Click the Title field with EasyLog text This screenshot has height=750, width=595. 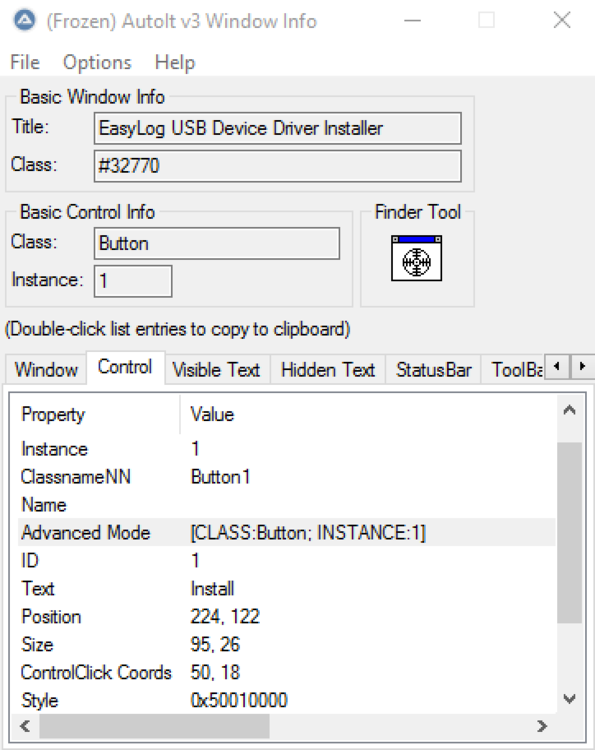point(278,128)
